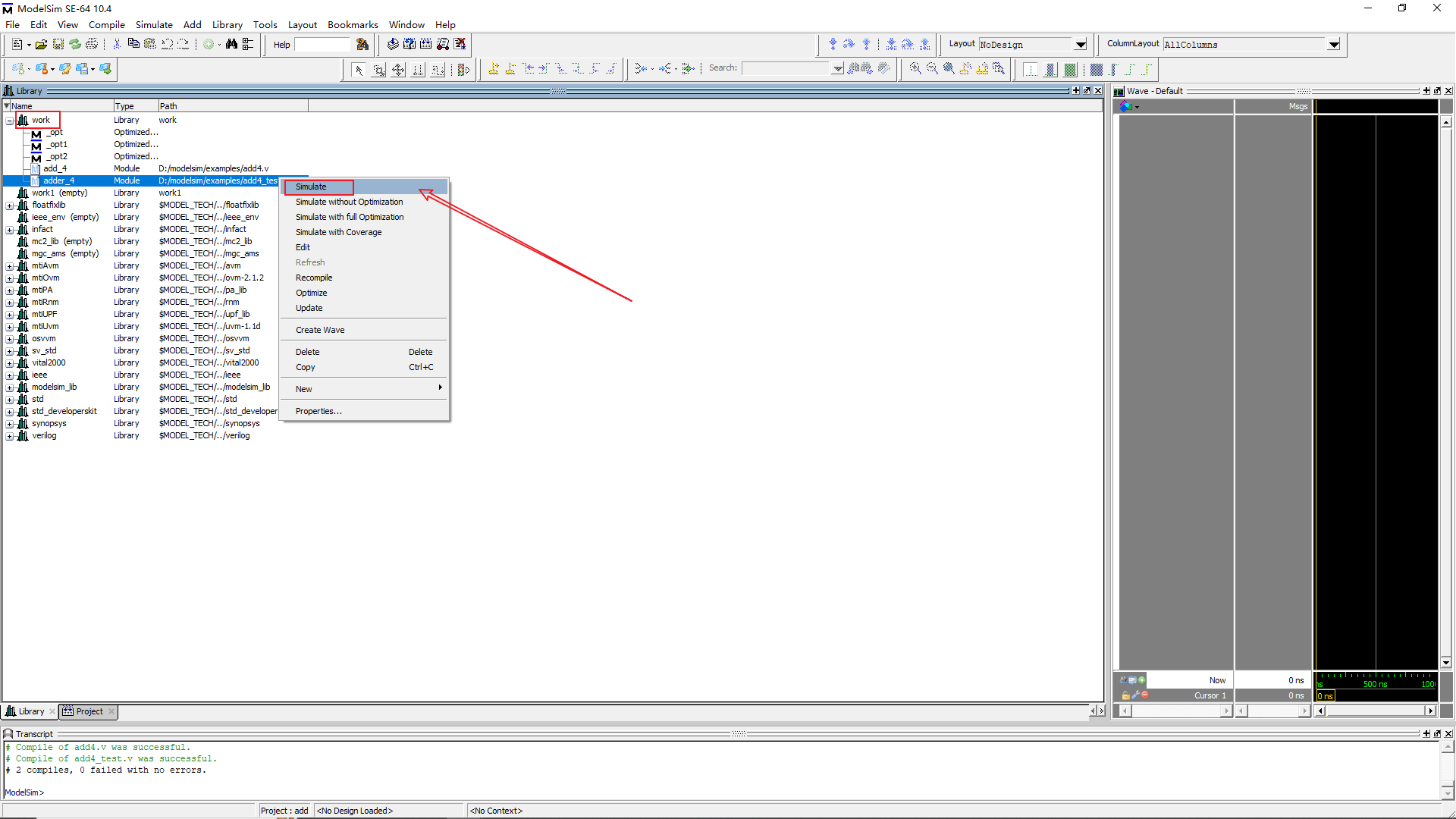Screen dimensions: 1456x819
Task: Click the Paste clipboard toolbar icon
Action: click(150, 44)
